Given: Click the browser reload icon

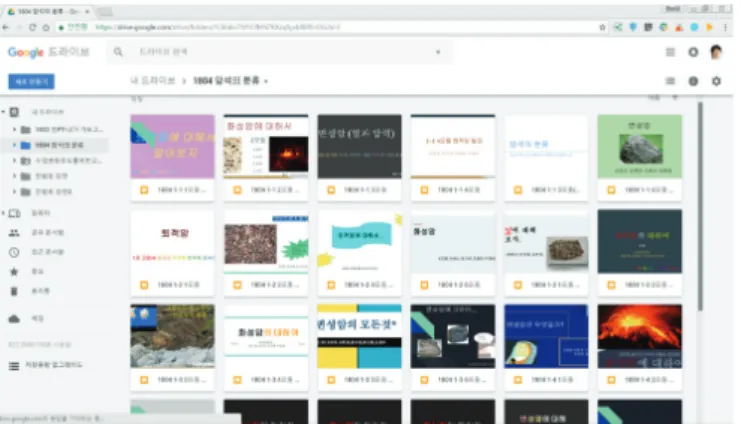Looking at the screenshot, I should (33, 27).
